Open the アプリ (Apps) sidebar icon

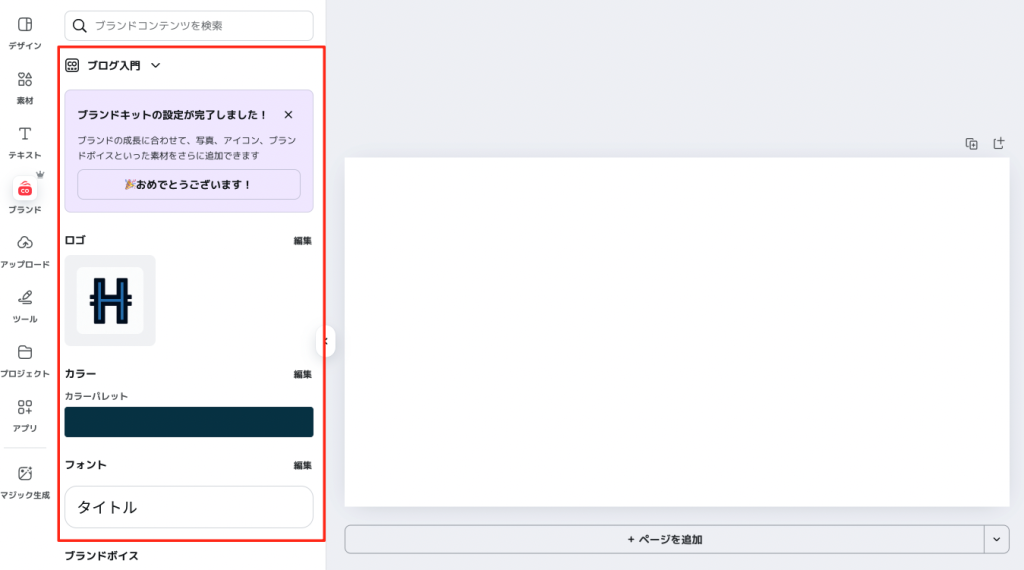coord(25,408)
